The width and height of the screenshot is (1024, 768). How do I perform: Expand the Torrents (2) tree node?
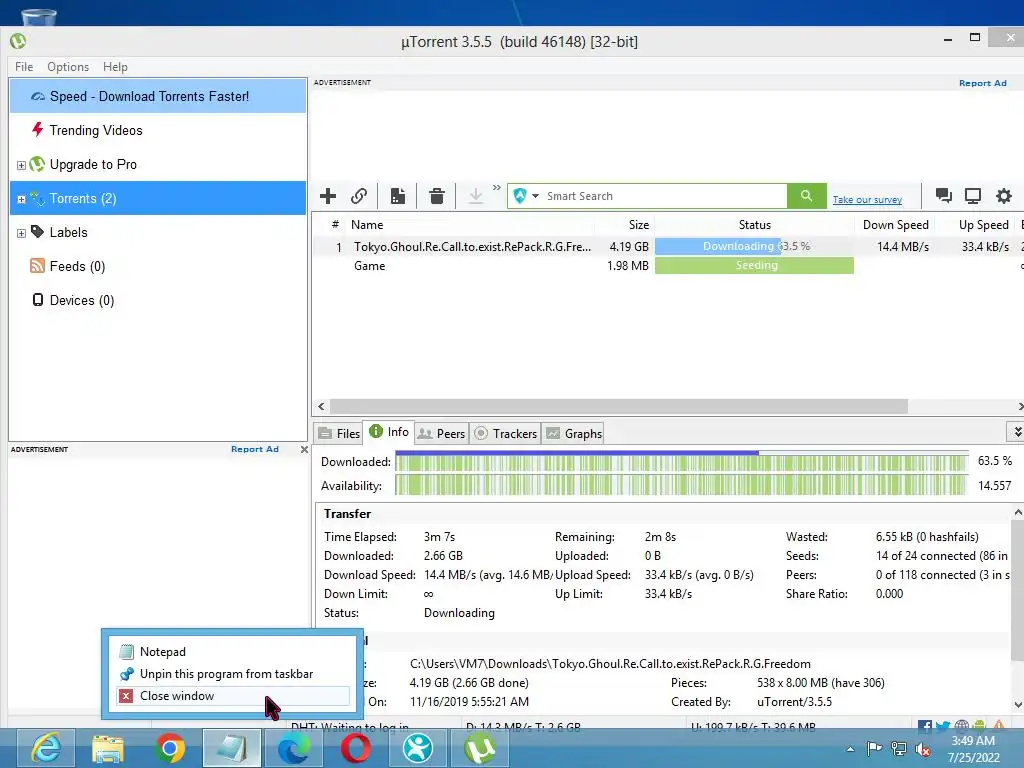point(21,199)
